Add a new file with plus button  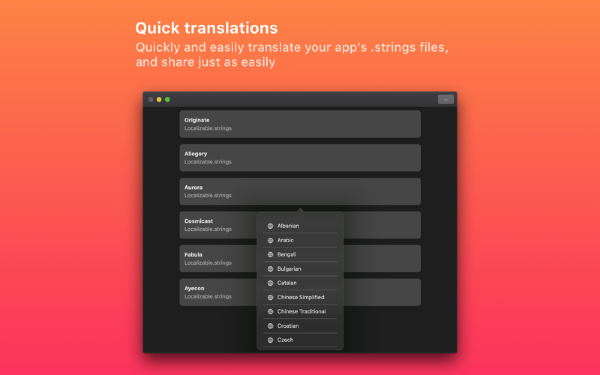446,99
